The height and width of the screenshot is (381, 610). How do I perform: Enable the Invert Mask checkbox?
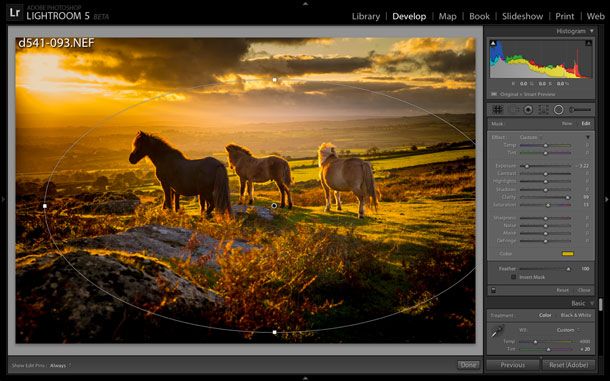(513, 277)
